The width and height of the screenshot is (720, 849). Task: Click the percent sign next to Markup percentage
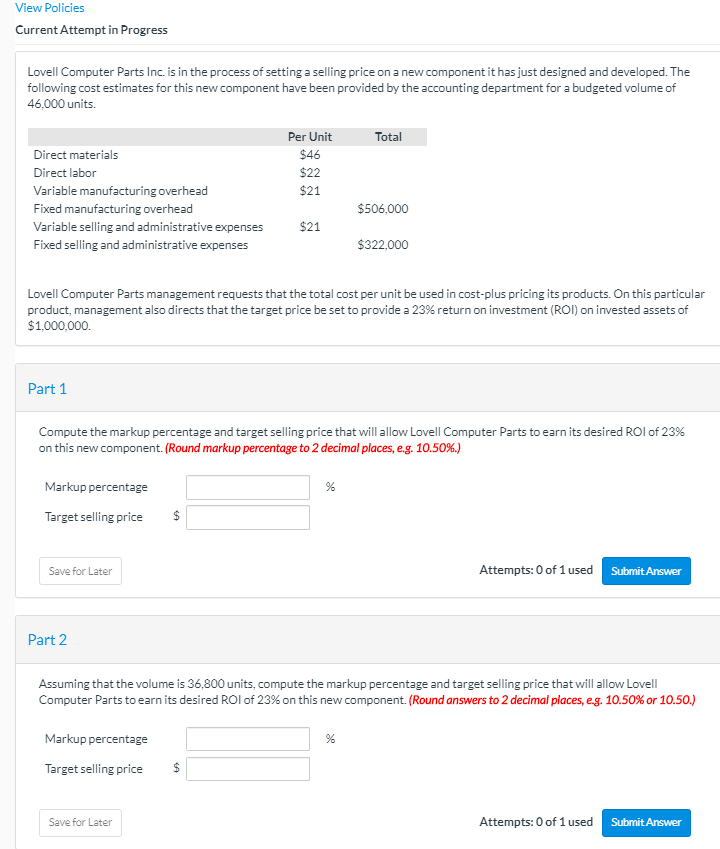coord(327,487)
